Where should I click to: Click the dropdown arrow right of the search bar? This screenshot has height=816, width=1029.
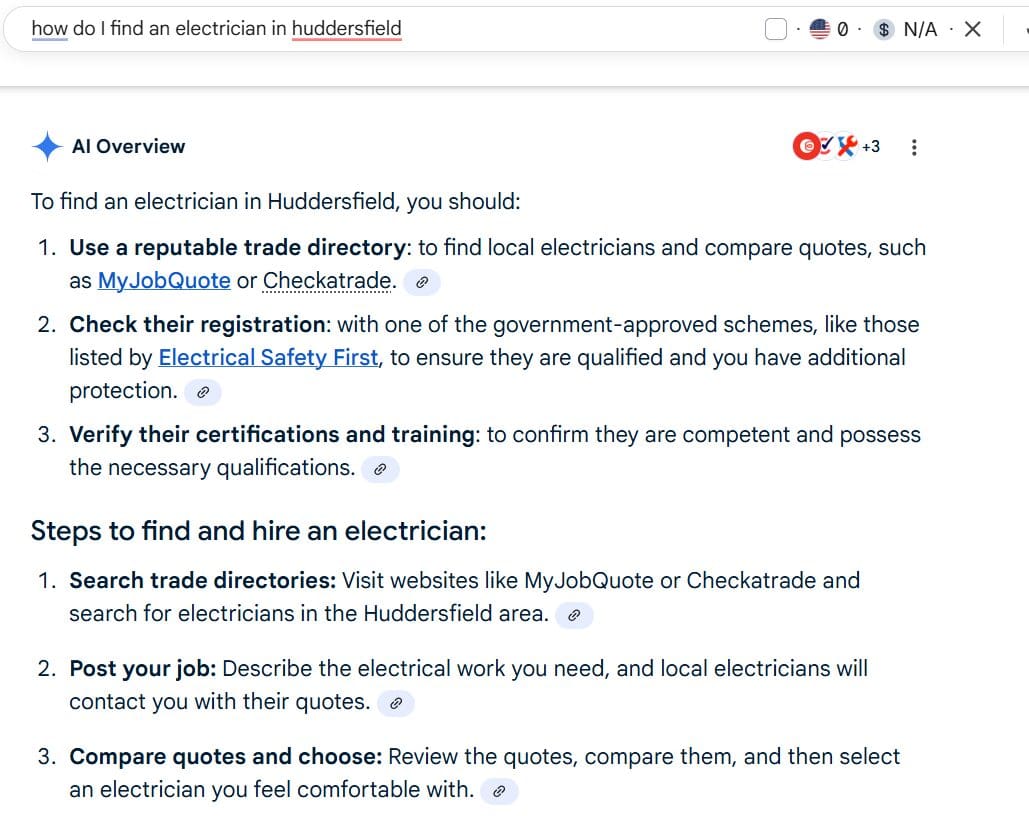1024,30
